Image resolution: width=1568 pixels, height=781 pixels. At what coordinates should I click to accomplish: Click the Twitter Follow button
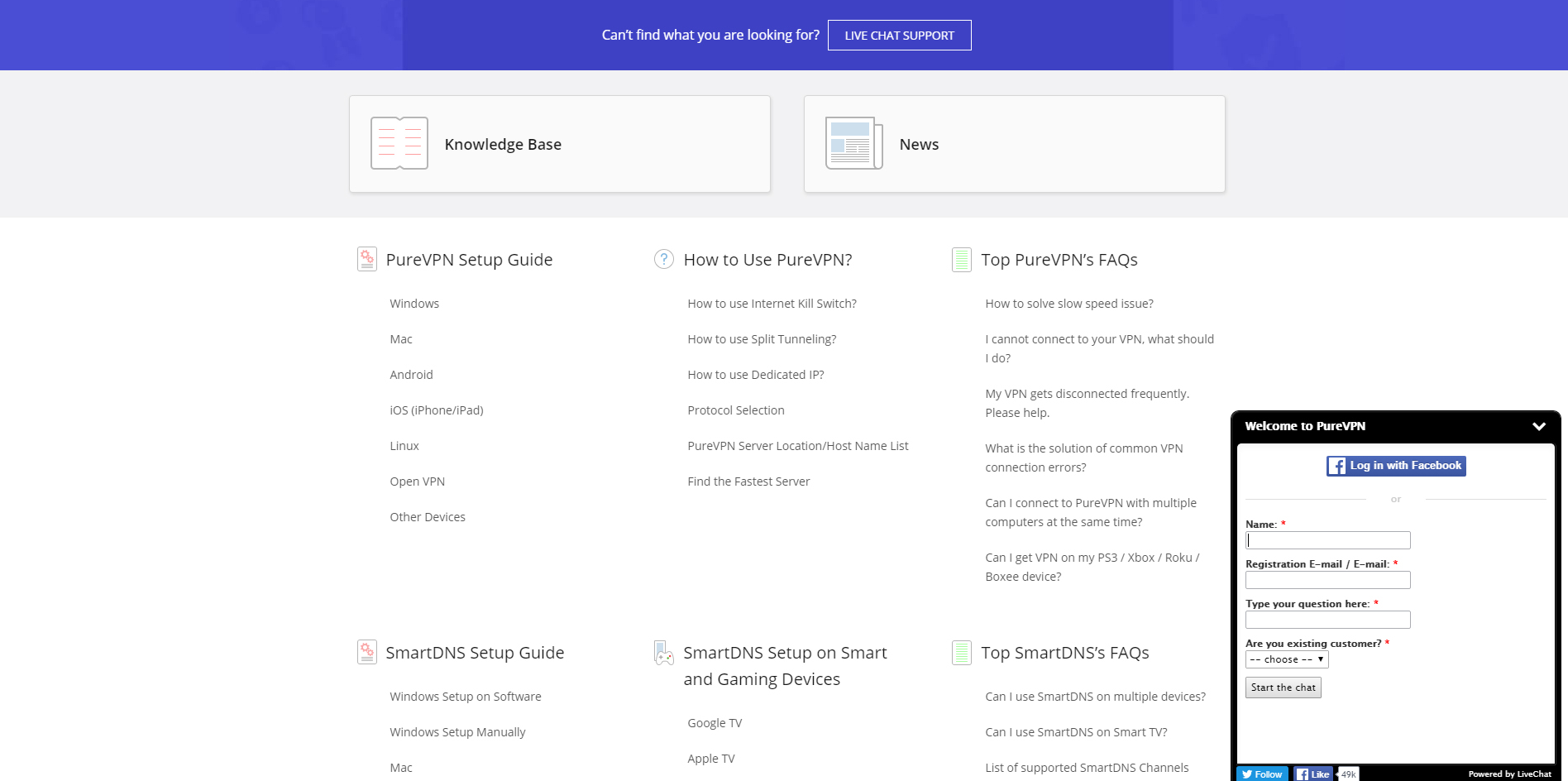1262,774
